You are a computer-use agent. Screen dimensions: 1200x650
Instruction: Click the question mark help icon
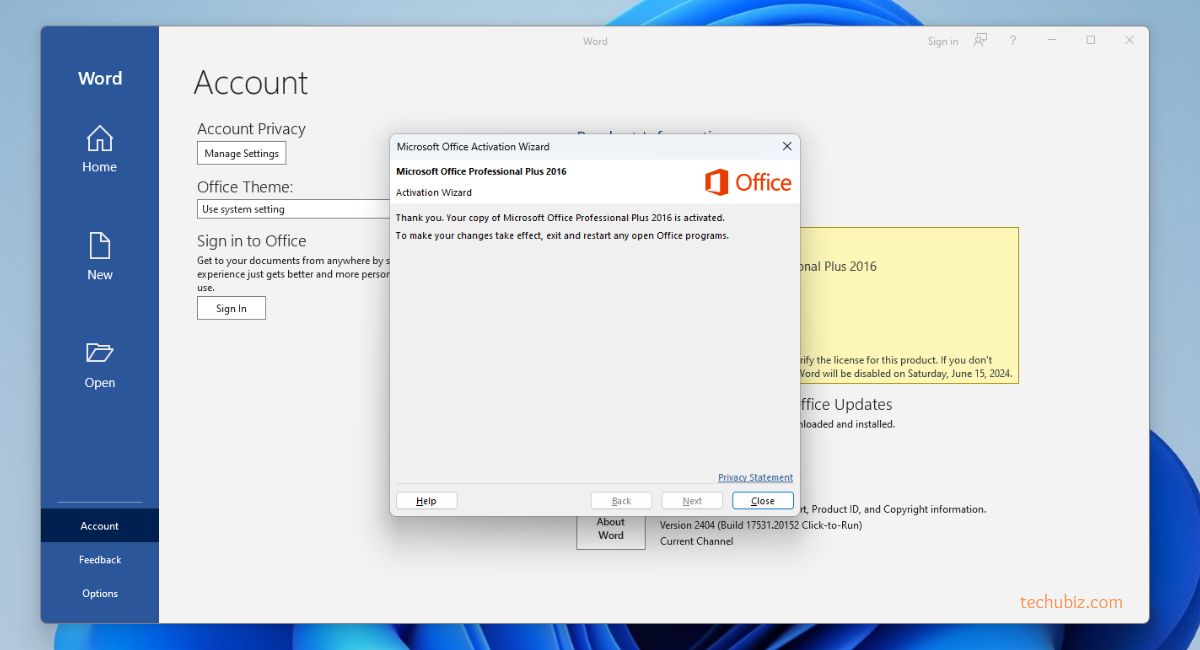pyautogui.click(x=1013, y=41)
